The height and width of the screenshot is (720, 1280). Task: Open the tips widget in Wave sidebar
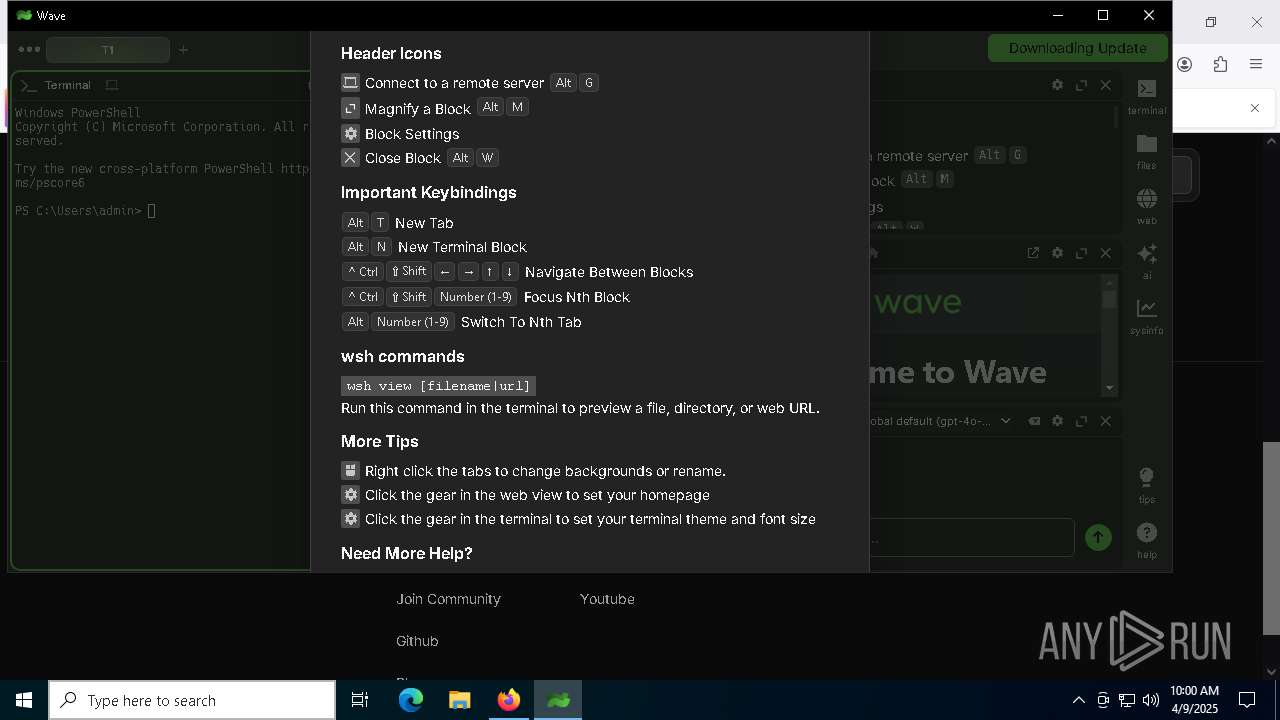(1147, 485)
